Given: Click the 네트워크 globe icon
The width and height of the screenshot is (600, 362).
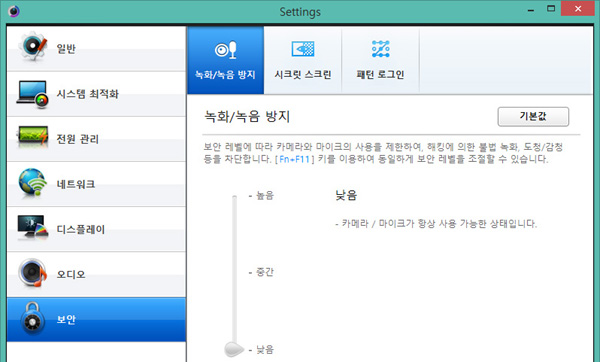Looking at the screenshot, I should coord(32,183).
